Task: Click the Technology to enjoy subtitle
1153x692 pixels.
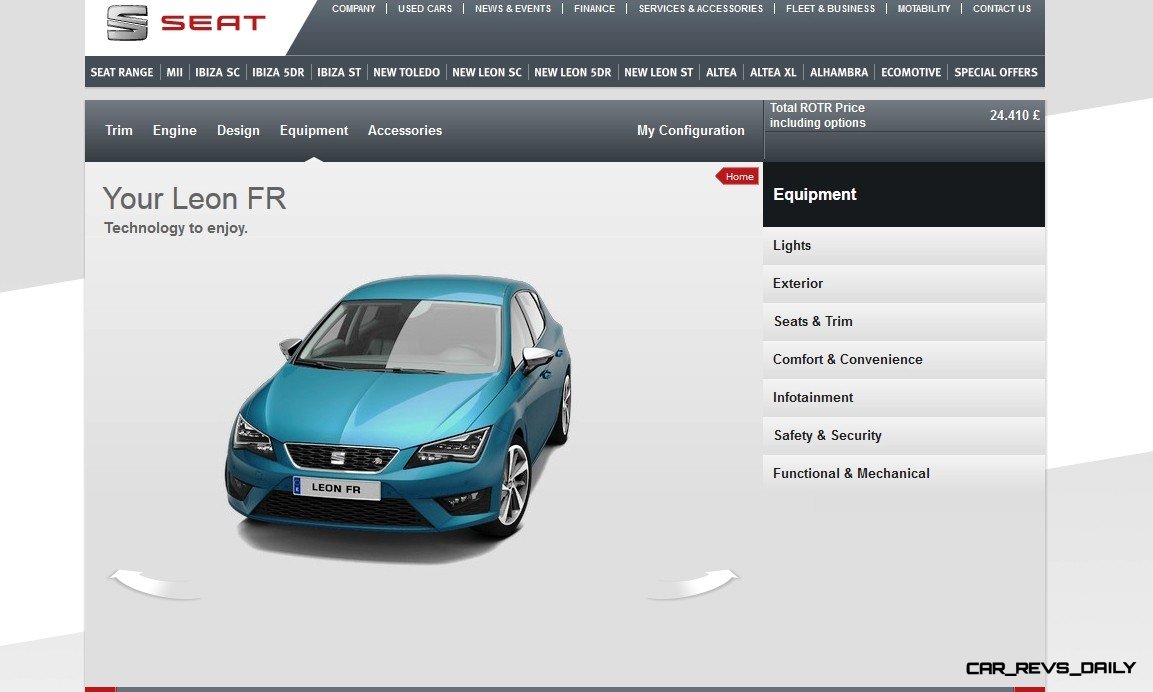Action: (176, 228)
